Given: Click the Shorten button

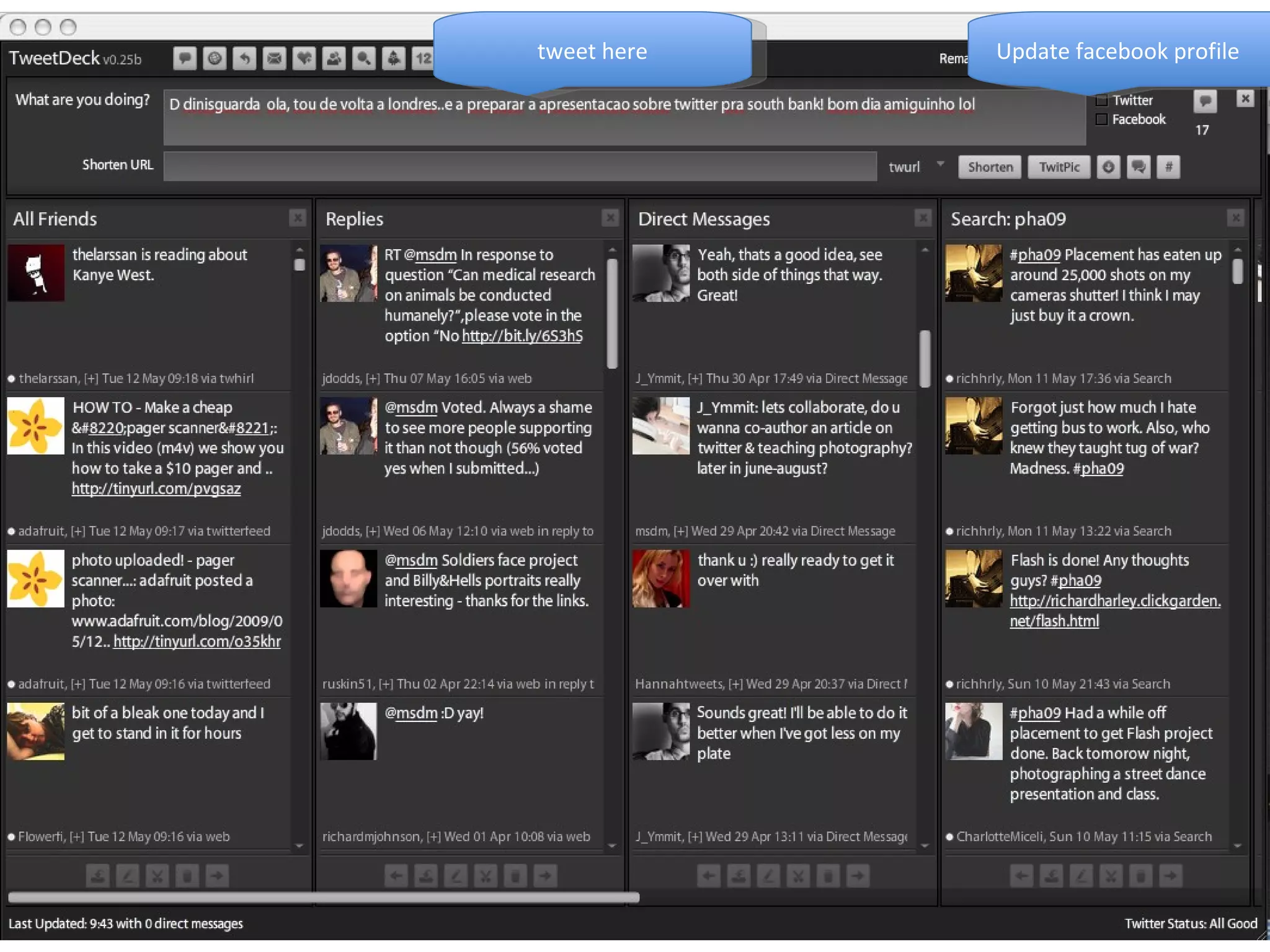Looking at the screenshot, I should pos(990,167).
